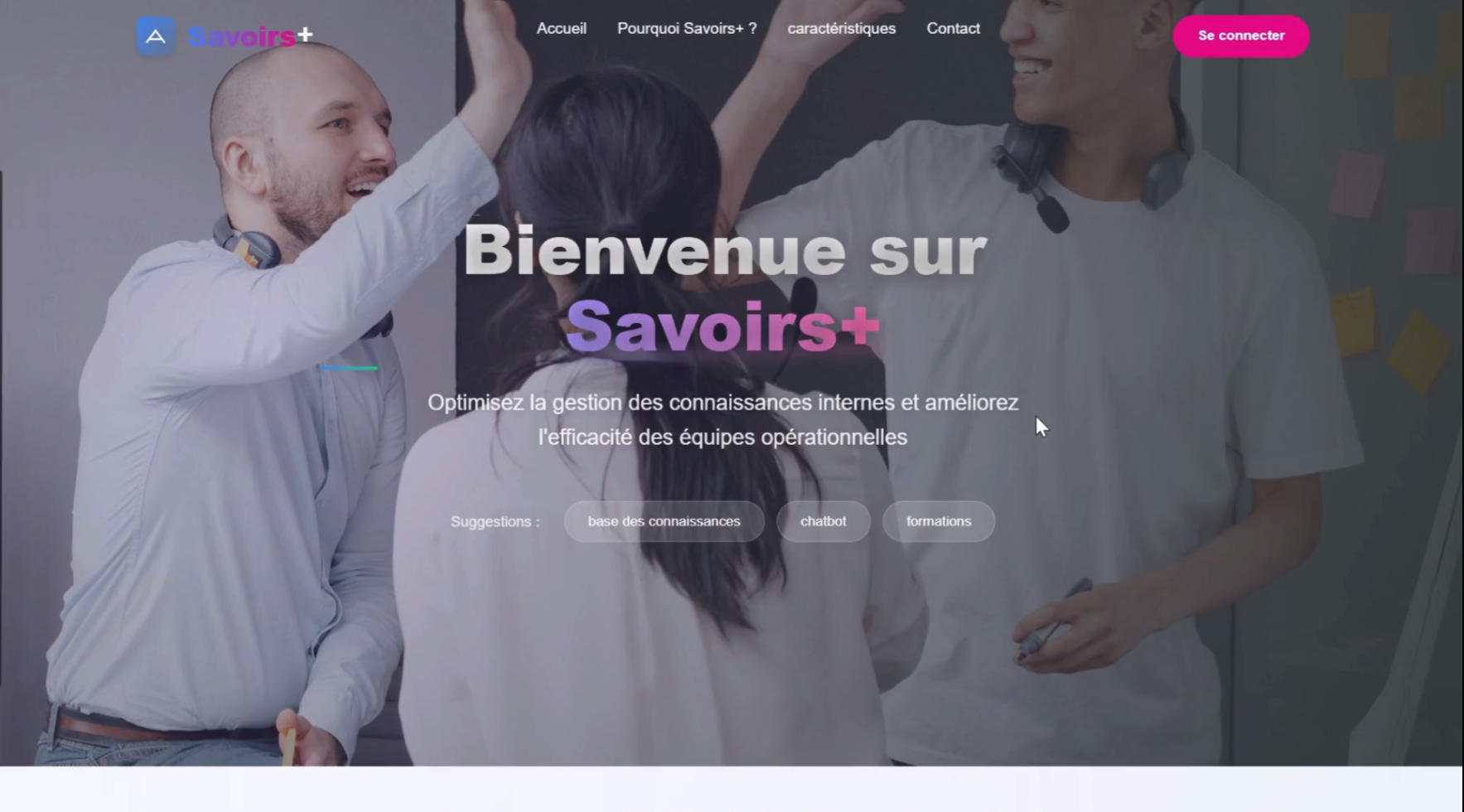
Task: Navigate to the Contact page
Action: click(953, 28)
